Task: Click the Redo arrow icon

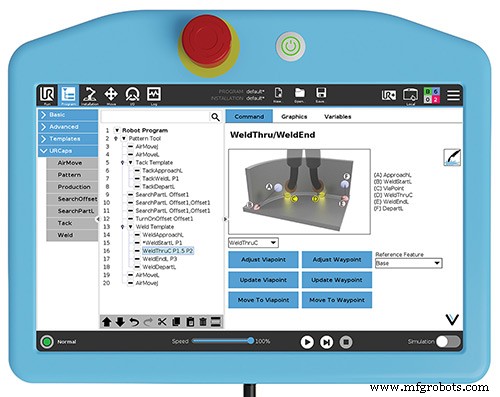Action: (148, 322)
